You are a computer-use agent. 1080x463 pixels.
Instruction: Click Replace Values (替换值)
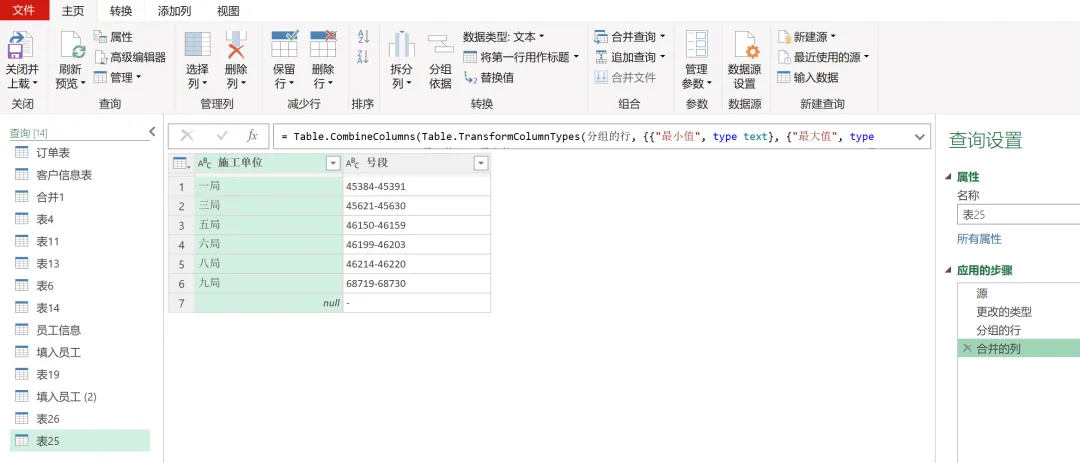click(489, 78)
